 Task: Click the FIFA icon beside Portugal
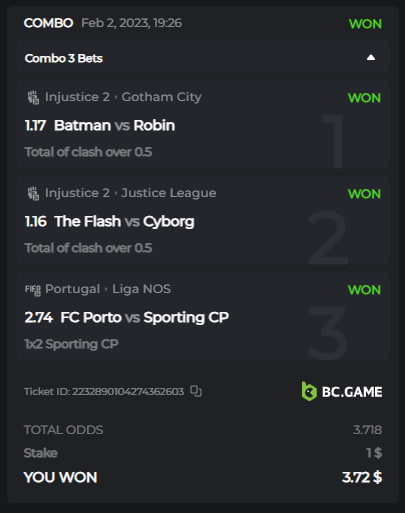[x=33, y=289]
